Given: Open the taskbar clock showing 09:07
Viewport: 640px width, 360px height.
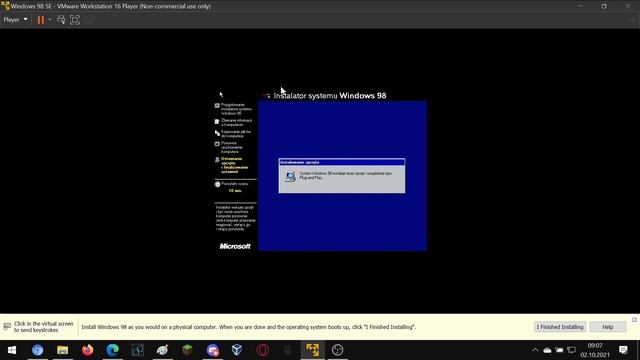Looking at the screenshot, I should [595, 350].
